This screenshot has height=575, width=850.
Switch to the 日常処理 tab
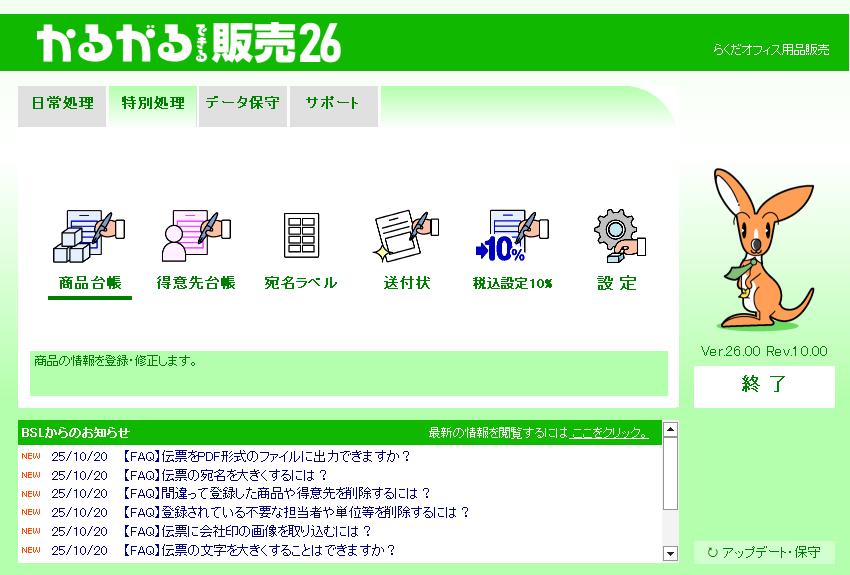pyautogui.click(x=62, y=104)
